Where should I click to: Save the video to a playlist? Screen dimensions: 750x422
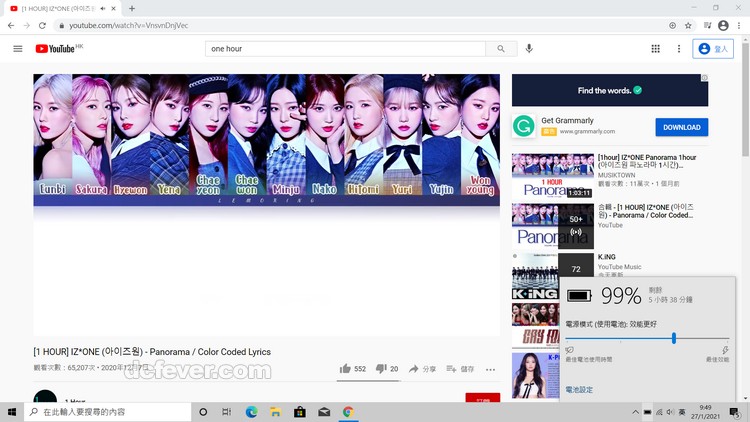[x=460, y=369]
